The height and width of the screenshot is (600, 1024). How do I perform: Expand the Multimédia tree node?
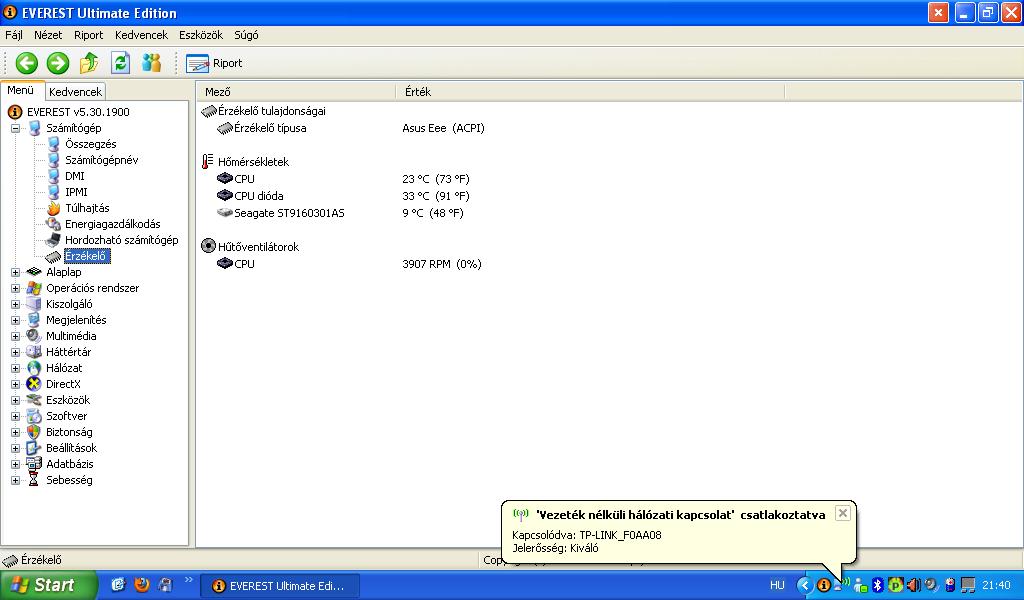coord(16,336)
